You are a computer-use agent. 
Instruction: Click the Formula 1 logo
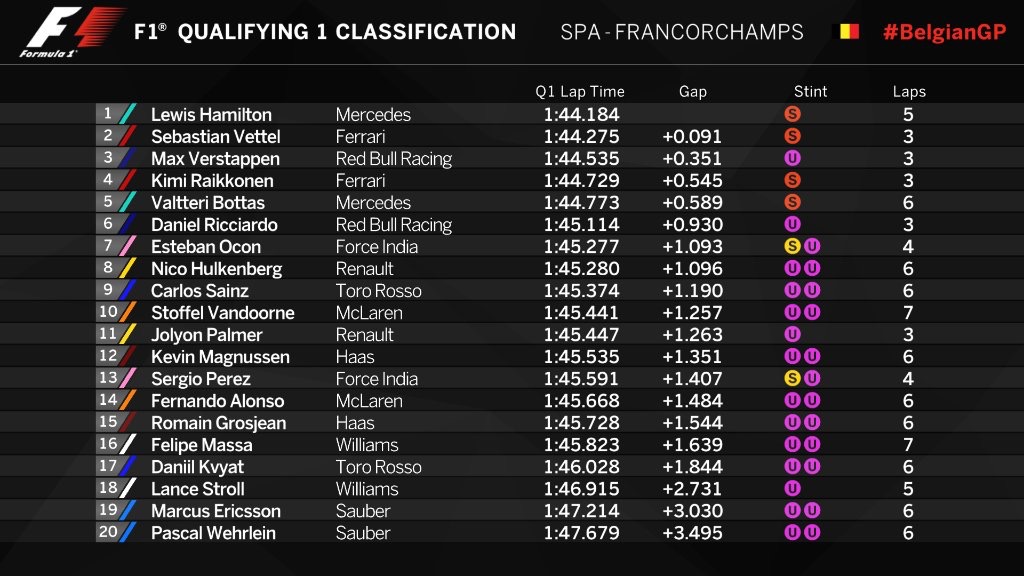[x=72, y=32]
